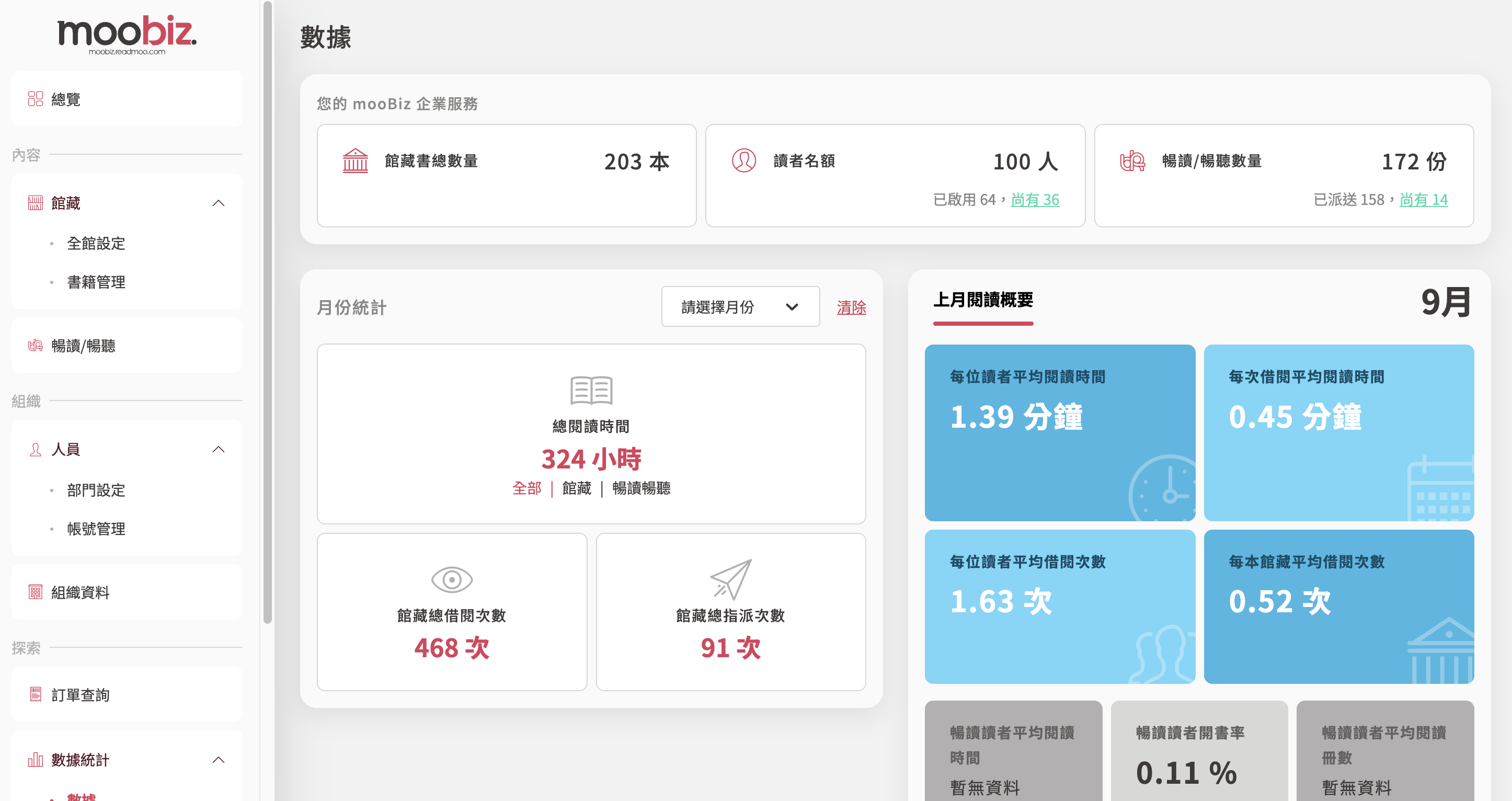Select the 館藏 library icon in sidebar
This screenshot has width=1512, height=801.
click(x=36, y=202)
